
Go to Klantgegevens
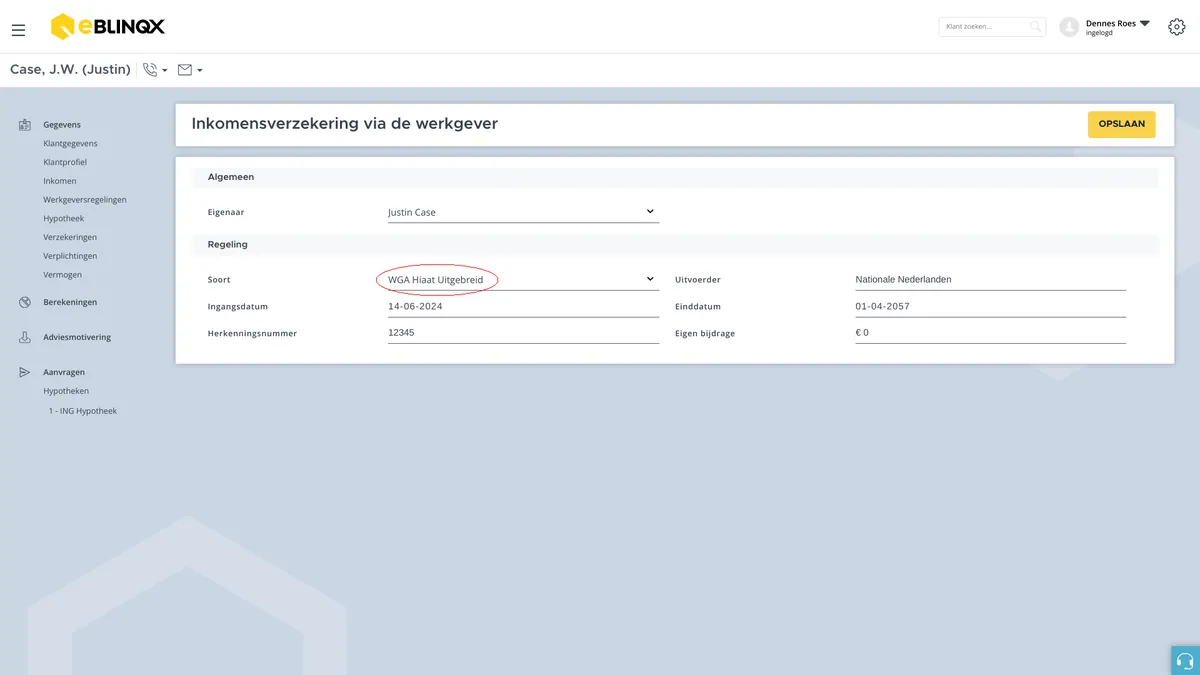pos(70,144)
